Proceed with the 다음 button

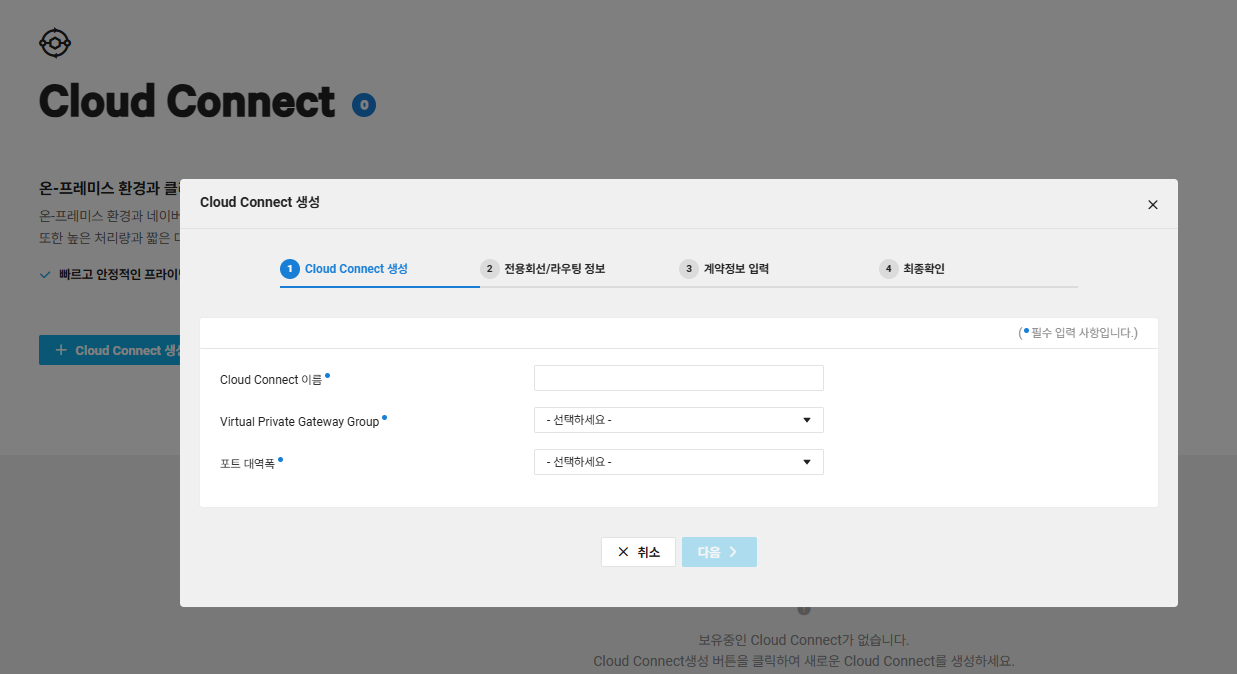tap(719, 552)
